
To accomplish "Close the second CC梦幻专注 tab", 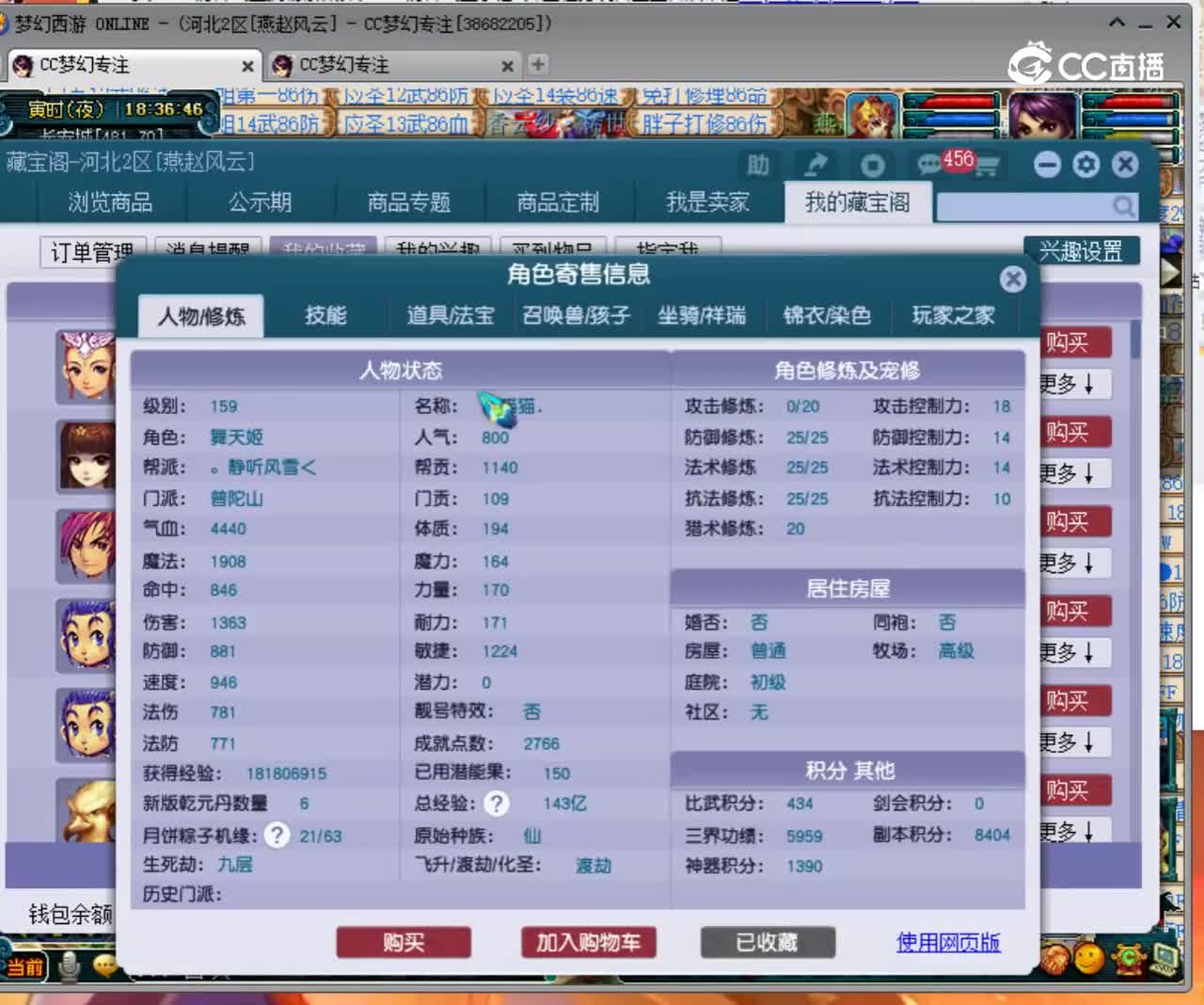I will tap(507, 66).
